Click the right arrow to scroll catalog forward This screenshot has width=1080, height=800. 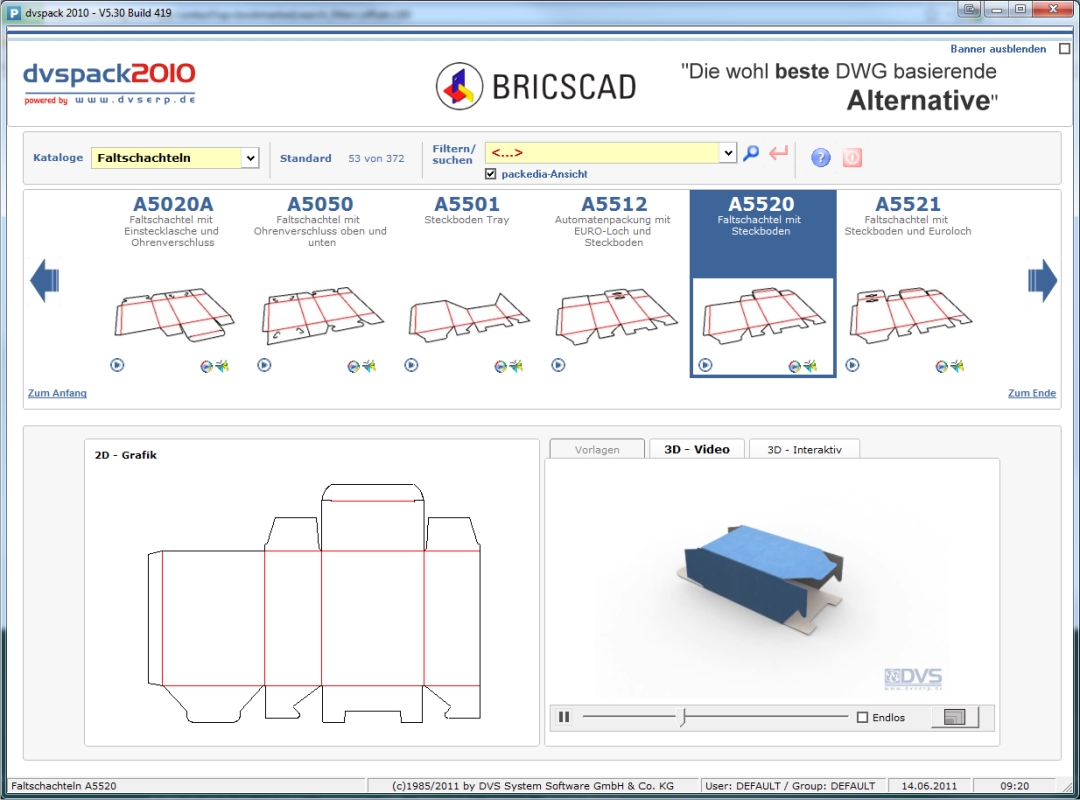pyautogui.click(x=1042, y=281)
